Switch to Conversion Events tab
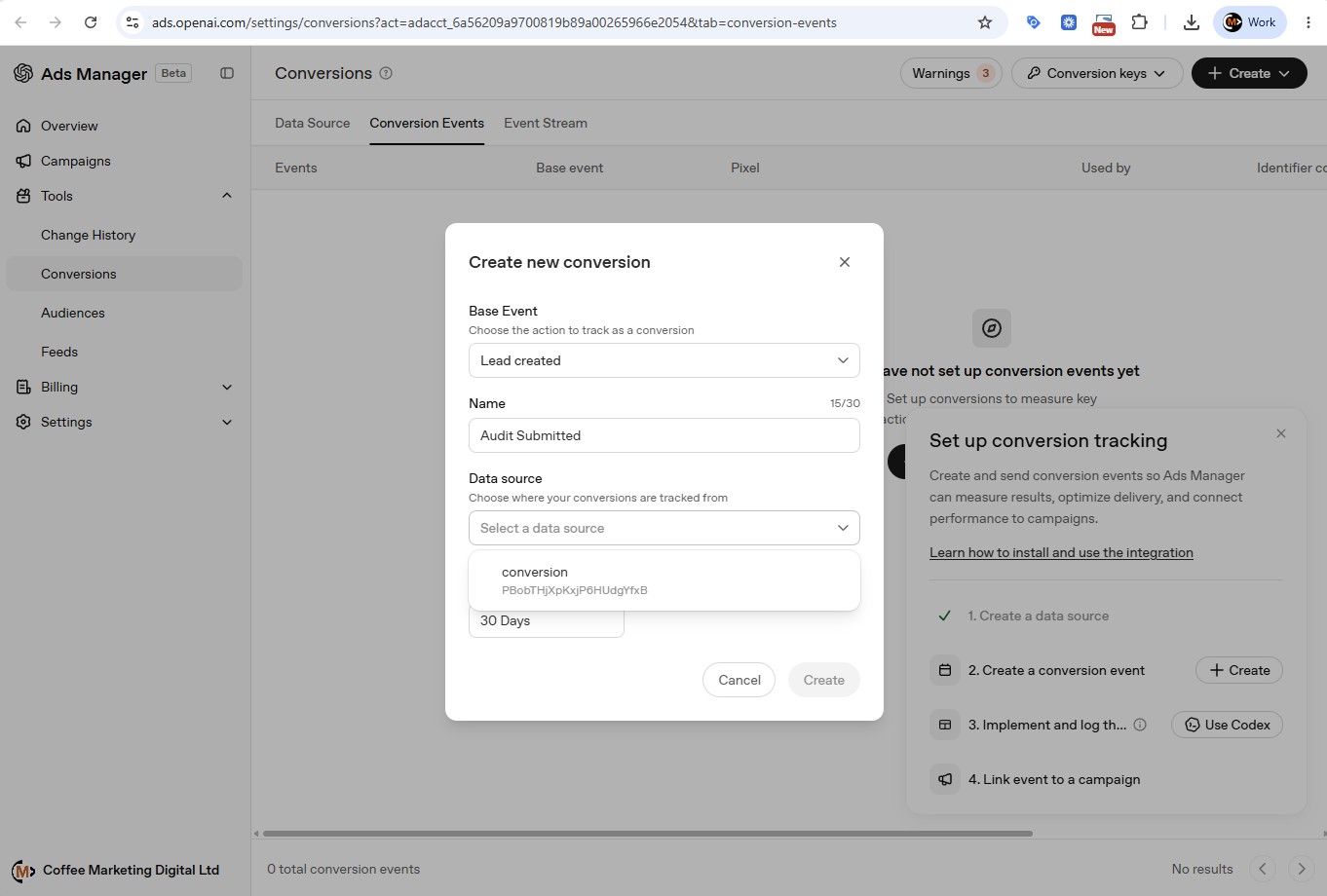The width and height of the screenshot is (1327, 896). click(427, 123)
